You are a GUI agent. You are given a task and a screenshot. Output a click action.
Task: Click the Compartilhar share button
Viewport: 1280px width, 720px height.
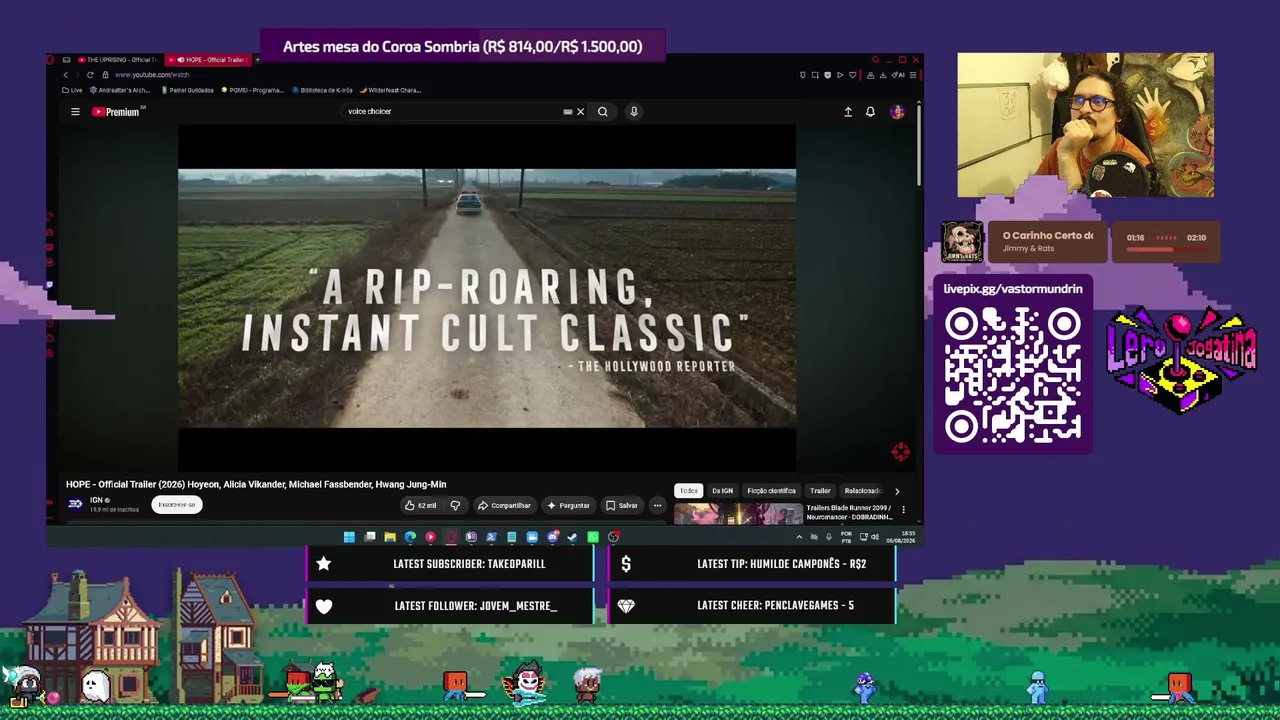click(504, 506)
